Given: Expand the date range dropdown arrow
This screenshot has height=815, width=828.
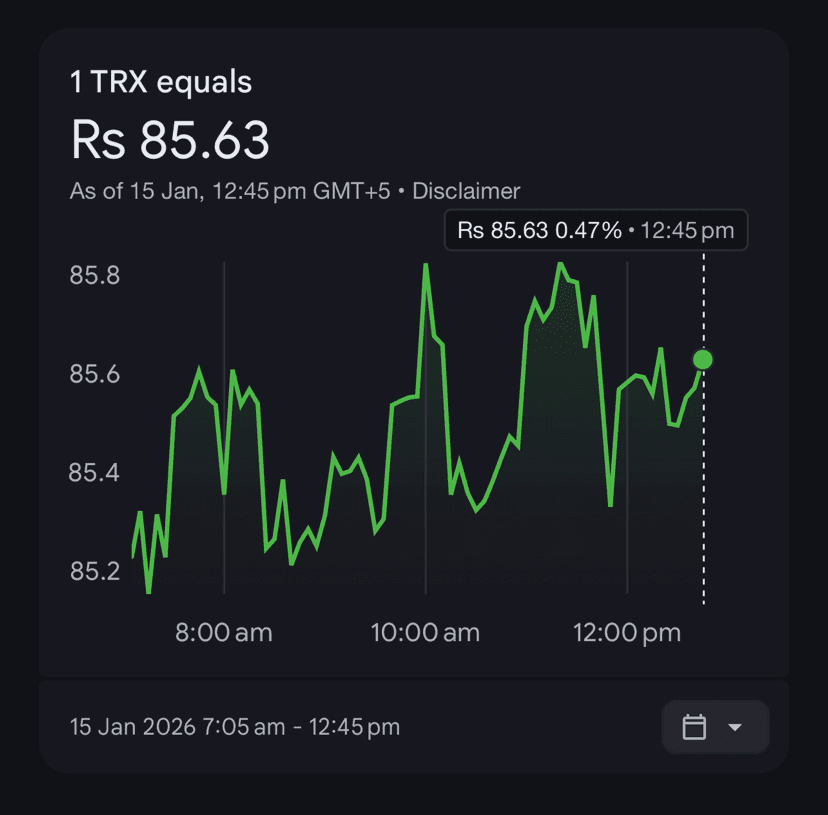Looking at the screenshot, I should pos(735,727).
